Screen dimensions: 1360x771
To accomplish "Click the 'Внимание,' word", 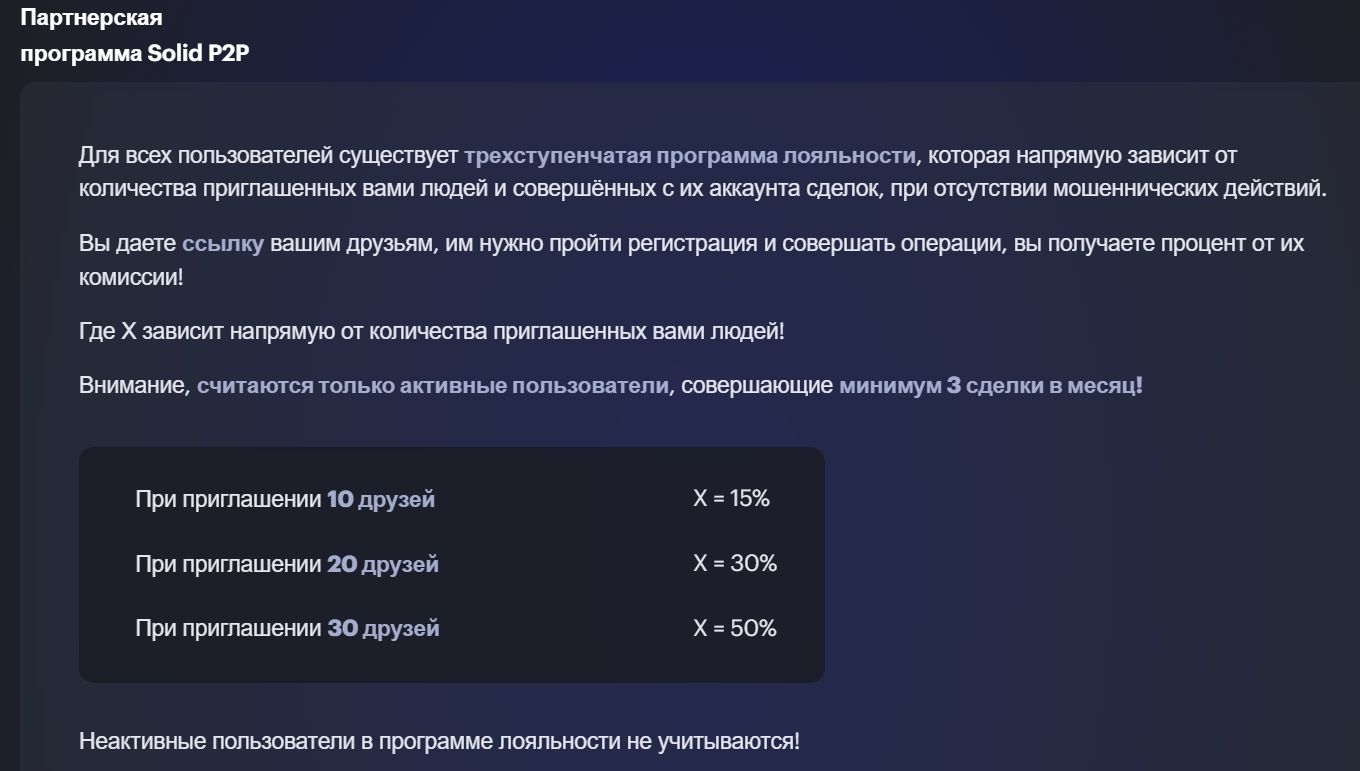I will click(135, 386).
